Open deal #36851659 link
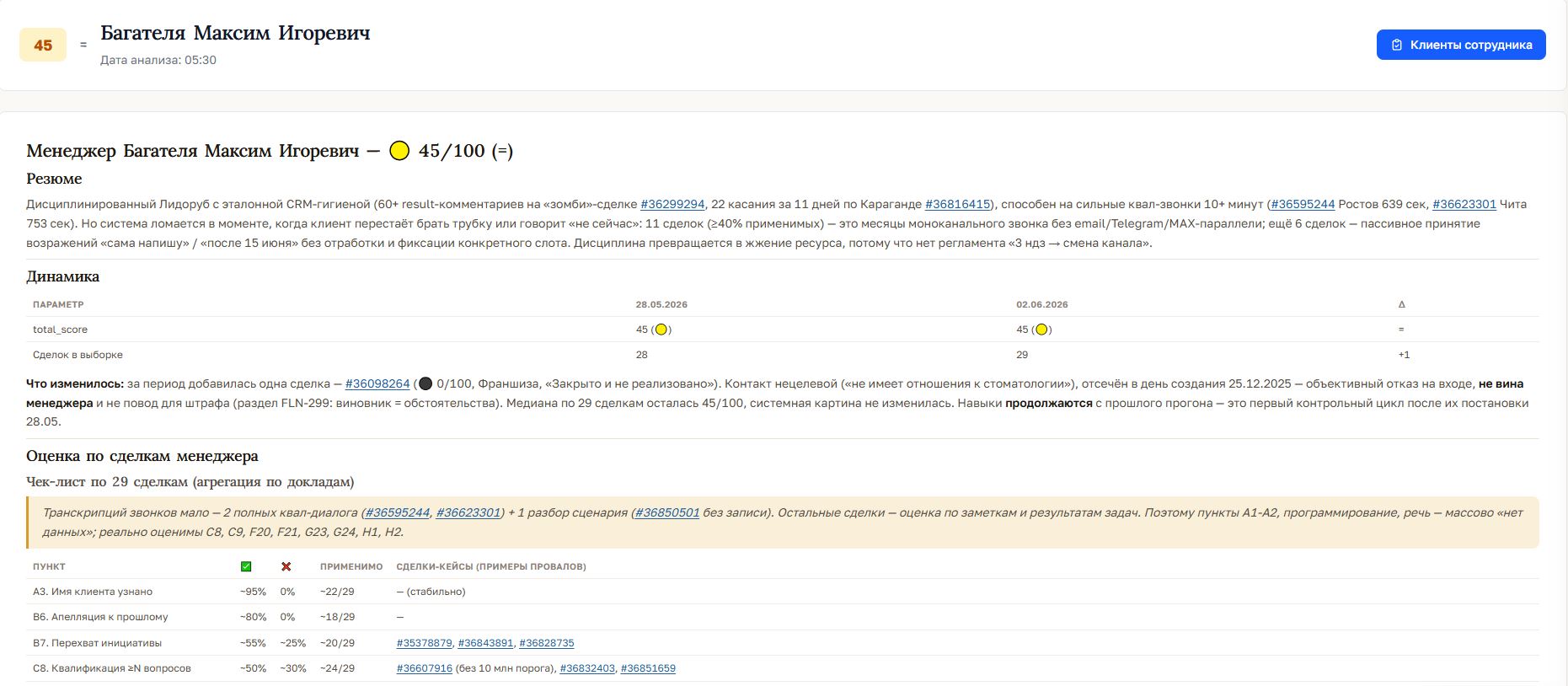1568x686 pixels. pos(648,668)
